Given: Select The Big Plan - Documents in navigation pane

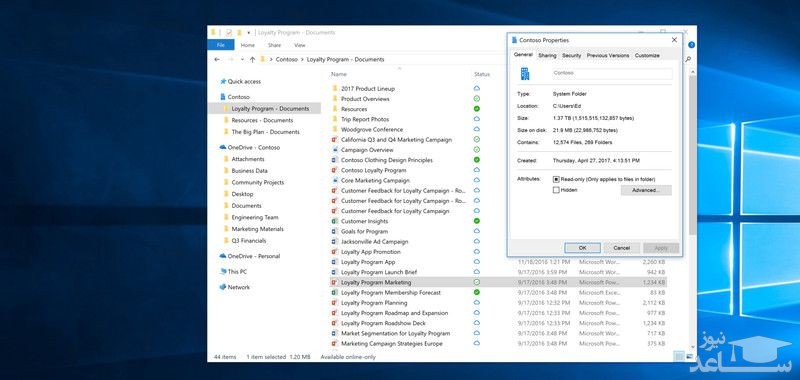Looking at the screenshot, I should [x=265, y=132].
